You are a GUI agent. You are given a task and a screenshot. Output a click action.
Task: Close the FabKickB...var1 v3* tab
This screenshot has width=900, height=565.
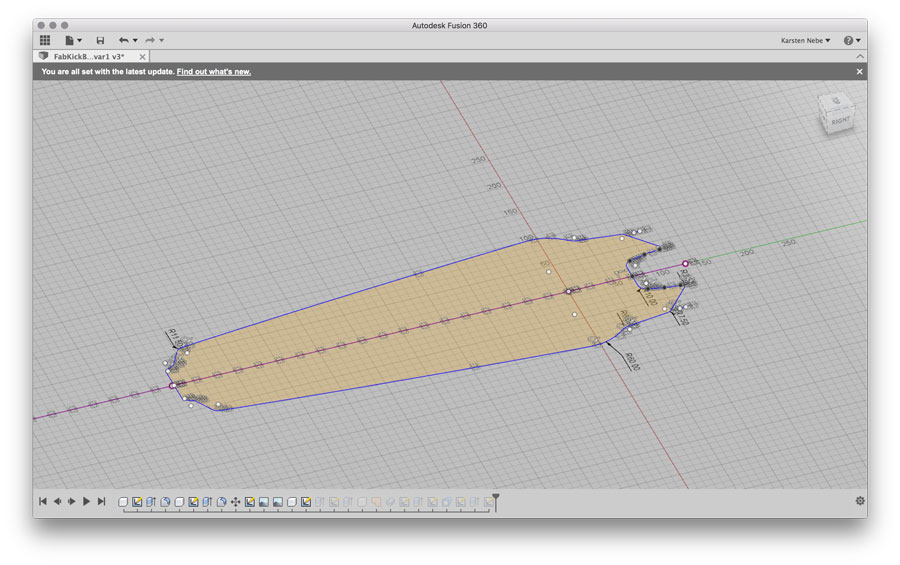click(142, 57)
